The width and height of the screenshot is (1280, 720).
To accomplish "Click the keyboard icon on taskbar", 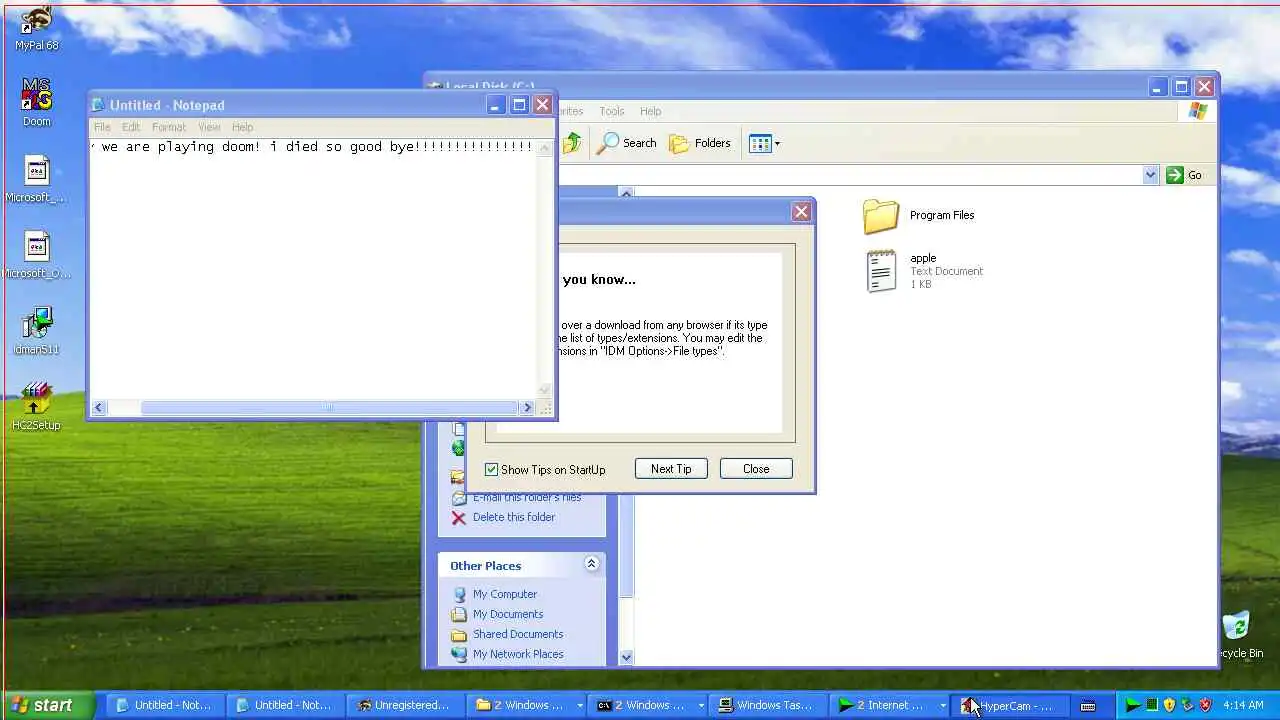I will click(x=1088, y=706).
